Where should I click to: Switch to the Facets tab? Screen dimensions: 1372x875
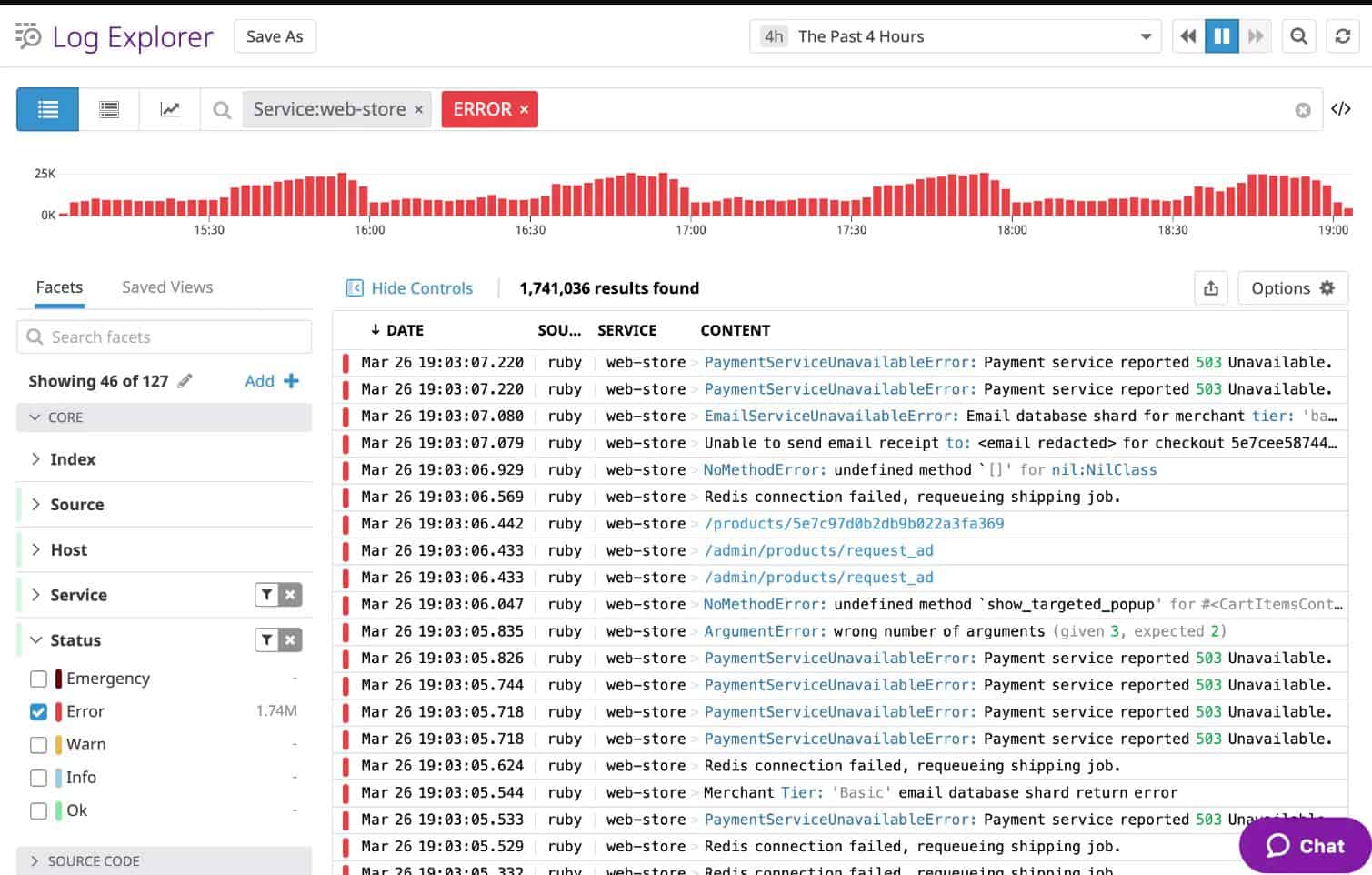point(59,287)
